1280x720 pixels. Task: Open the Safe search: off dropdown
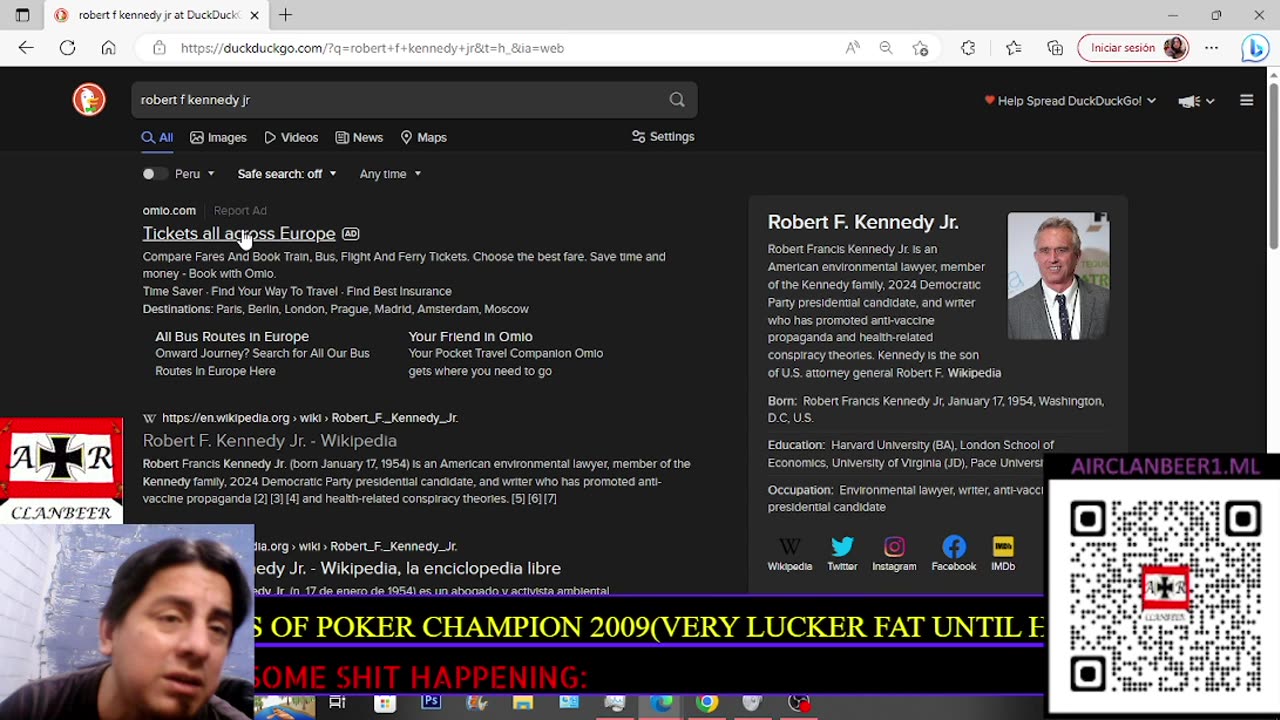(287, 174)
